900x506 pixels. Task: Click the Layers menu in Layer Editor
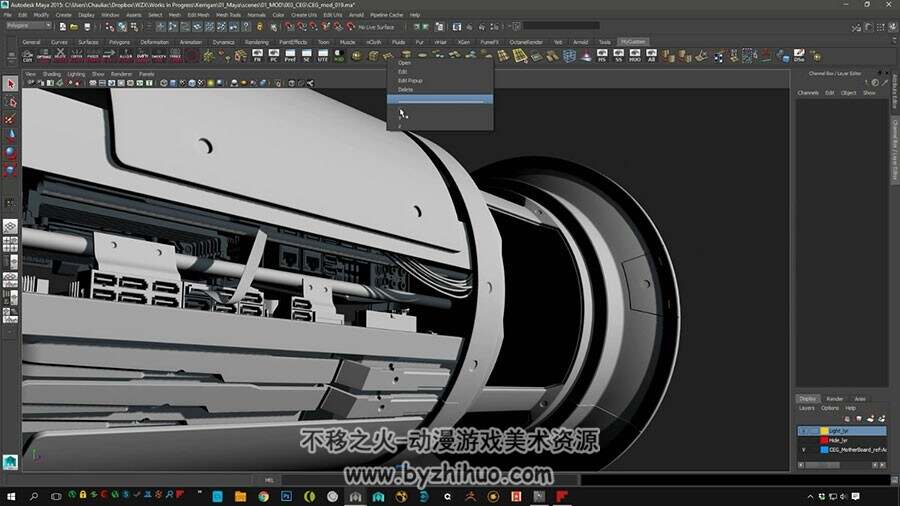click(806, 408)
